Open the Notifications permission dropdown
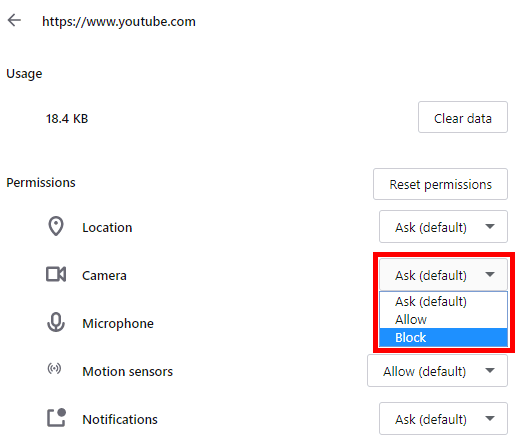This screenshot has width=520, height=442. click(x=443, y=419)
